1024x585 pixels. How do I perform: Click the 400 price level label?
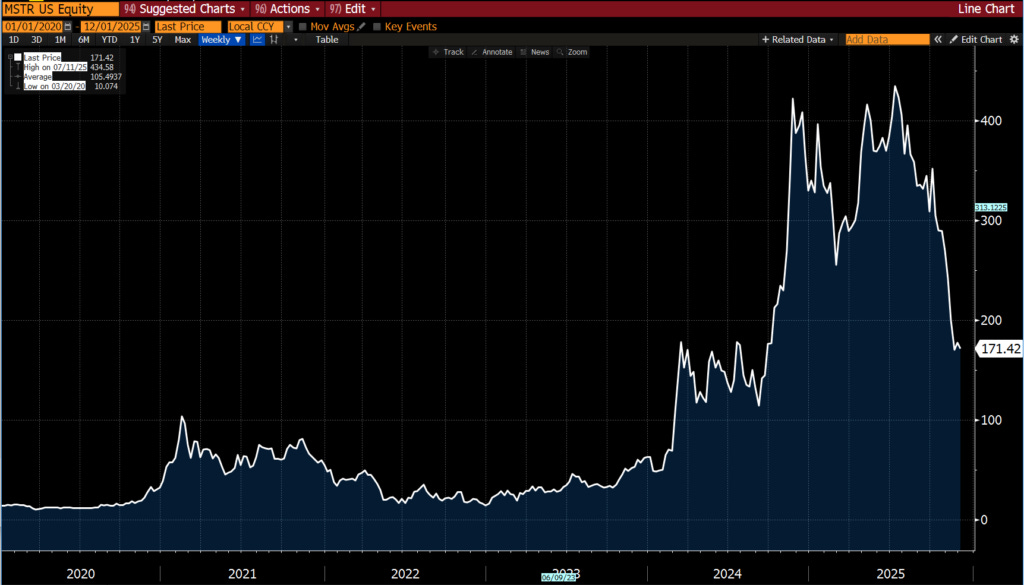[x=993, y=121]
